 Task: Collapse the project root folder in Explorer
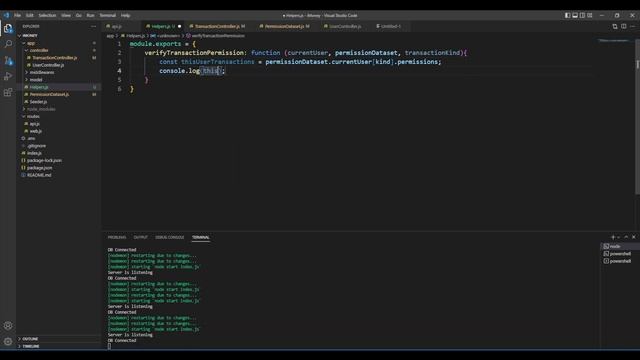coord(58,36)
